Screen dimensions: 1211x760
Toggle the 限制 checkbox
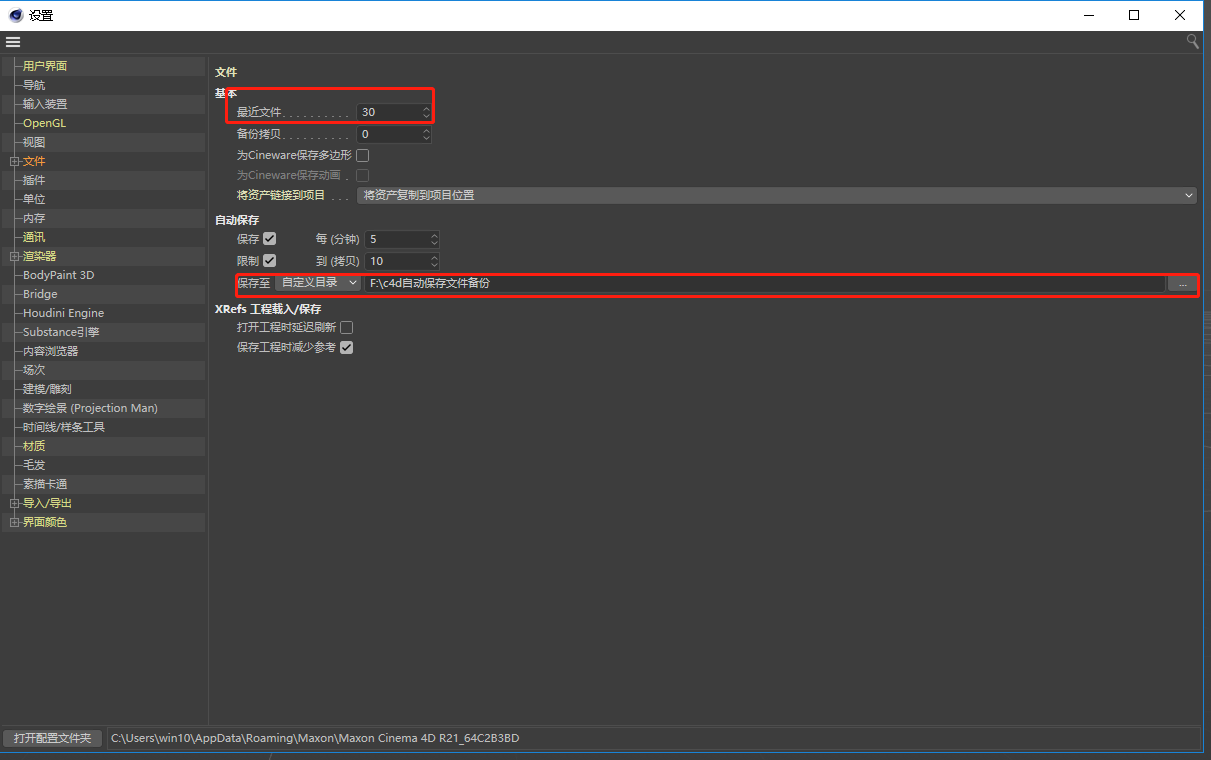pyautogui.click(x=269, y=260)
